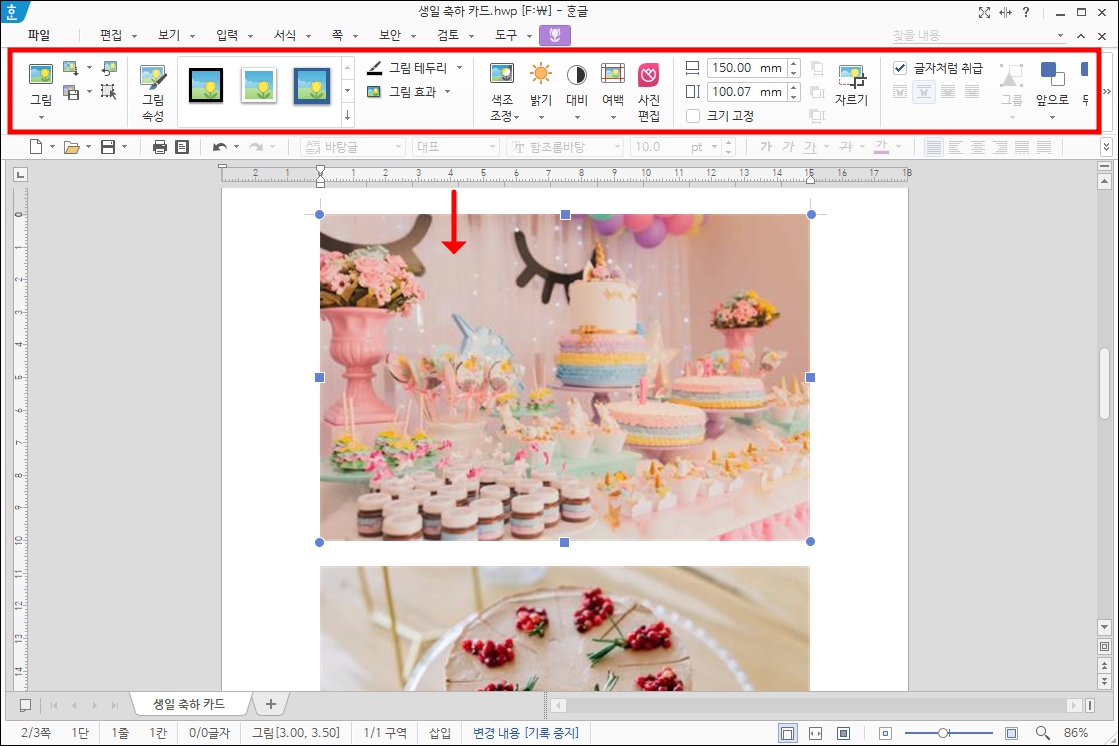The width and height of the screenshot is (1119, 746).
Task: Click the 대비 contrast icon
Action: point(577,75)
